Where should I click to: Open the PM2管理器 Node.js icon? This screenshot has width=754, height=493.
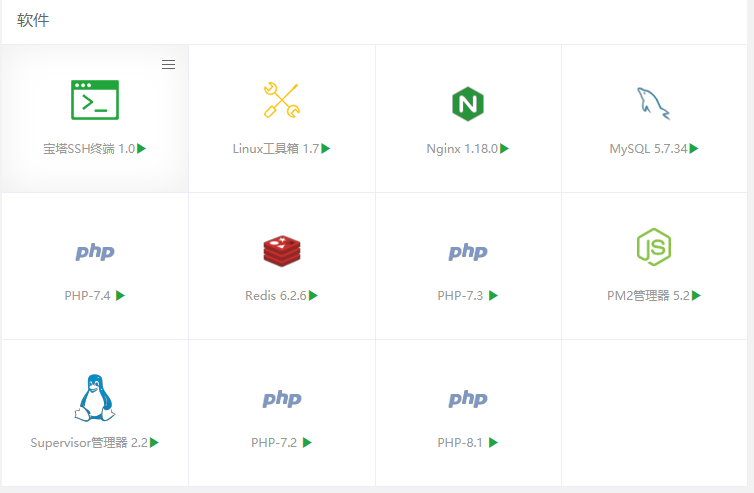[x=653, y=247]
